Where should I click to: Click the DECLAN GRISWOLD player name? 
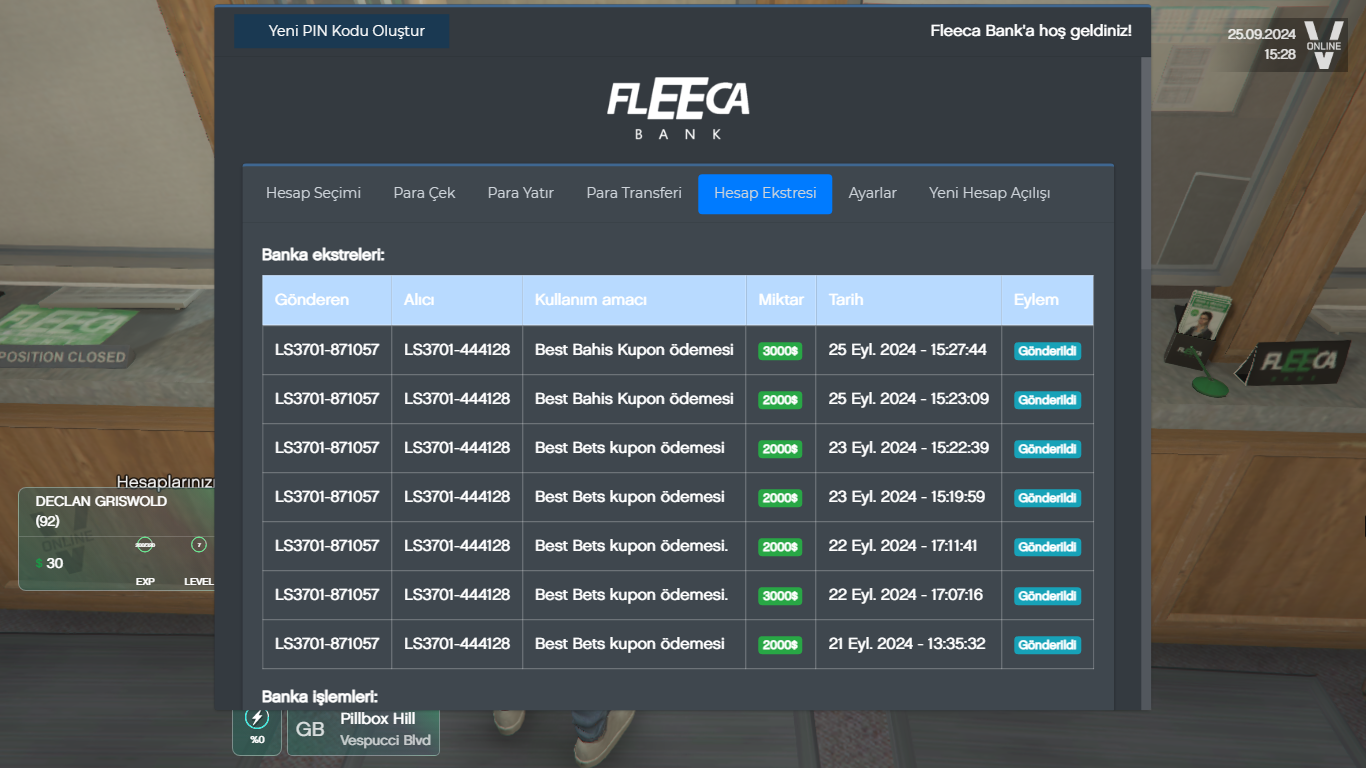101,501
